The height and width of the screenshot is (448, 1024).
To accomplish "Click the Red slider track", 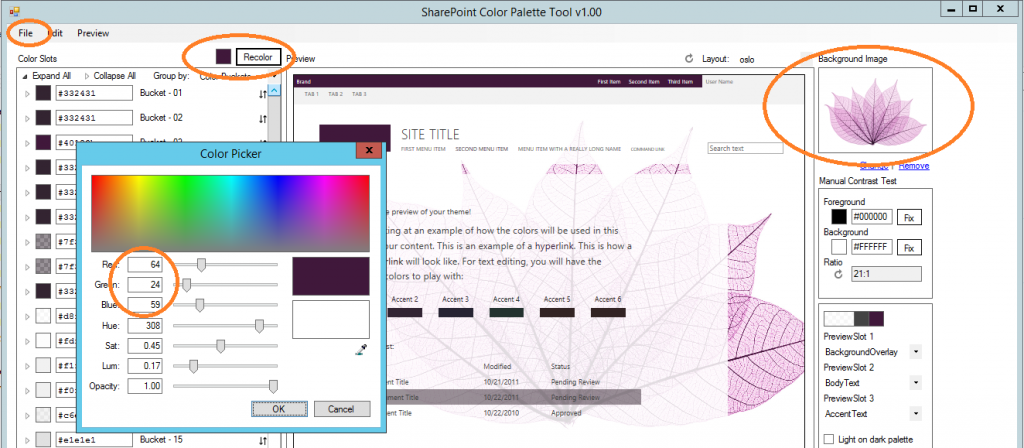I will [x=225, y=264].
